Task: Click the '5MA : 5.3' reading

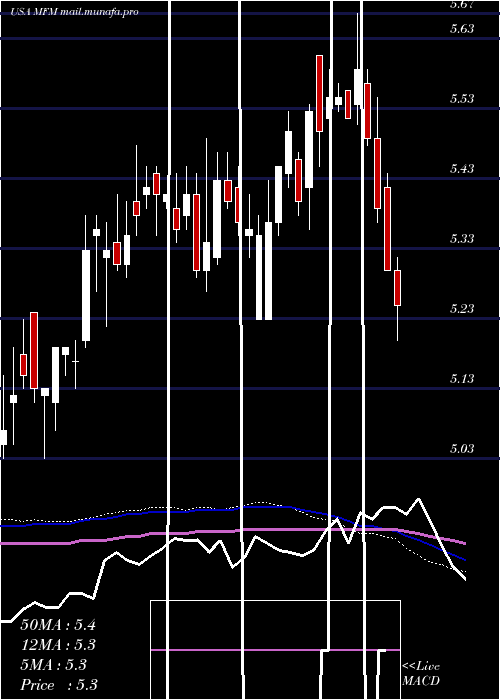Action: (x=54, y=665)
